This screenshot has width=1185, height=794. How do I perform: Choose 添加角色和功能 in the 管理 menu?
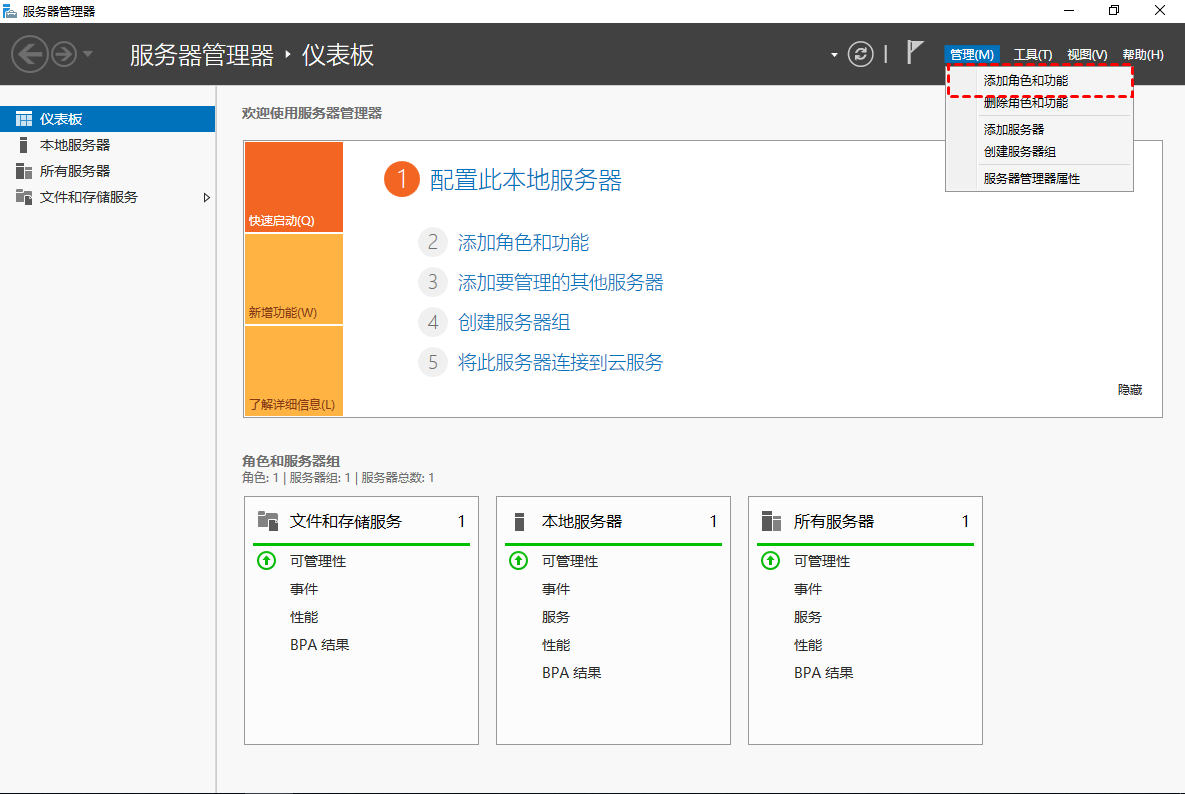1040,81
